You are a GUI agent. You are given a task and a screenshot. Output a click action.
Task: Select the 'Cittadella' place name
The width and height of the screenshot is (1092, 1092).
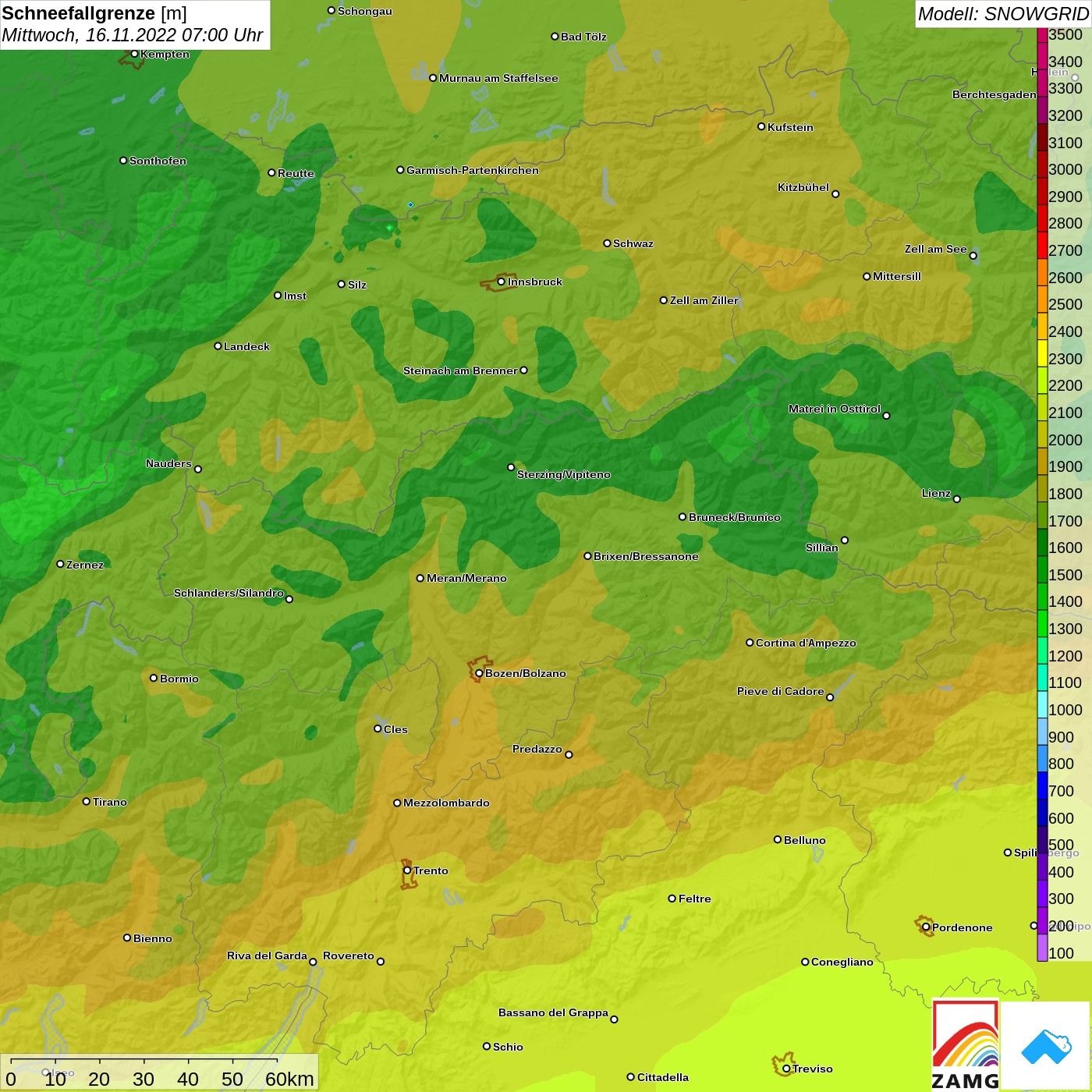point(662,1077)
